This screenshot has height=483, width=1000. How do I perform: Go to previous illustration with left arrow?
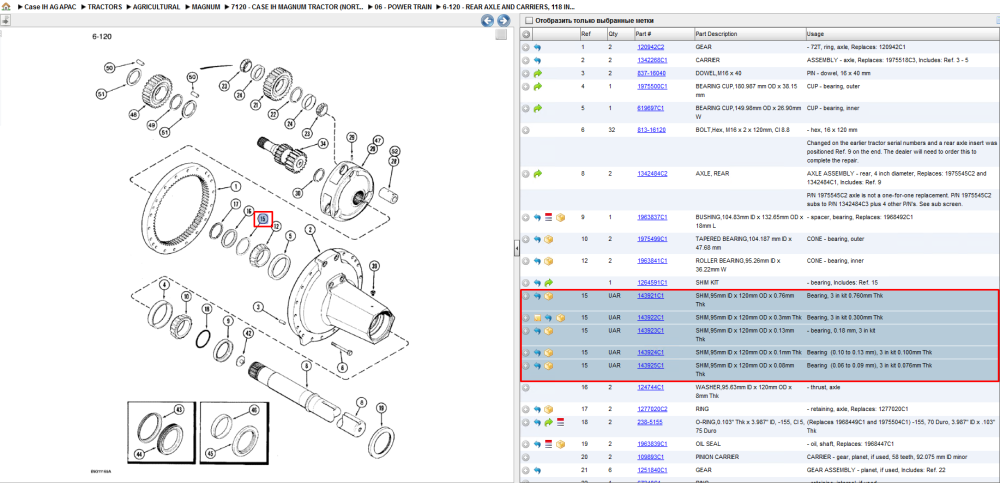pyautogui.click(x=487, y=21)
